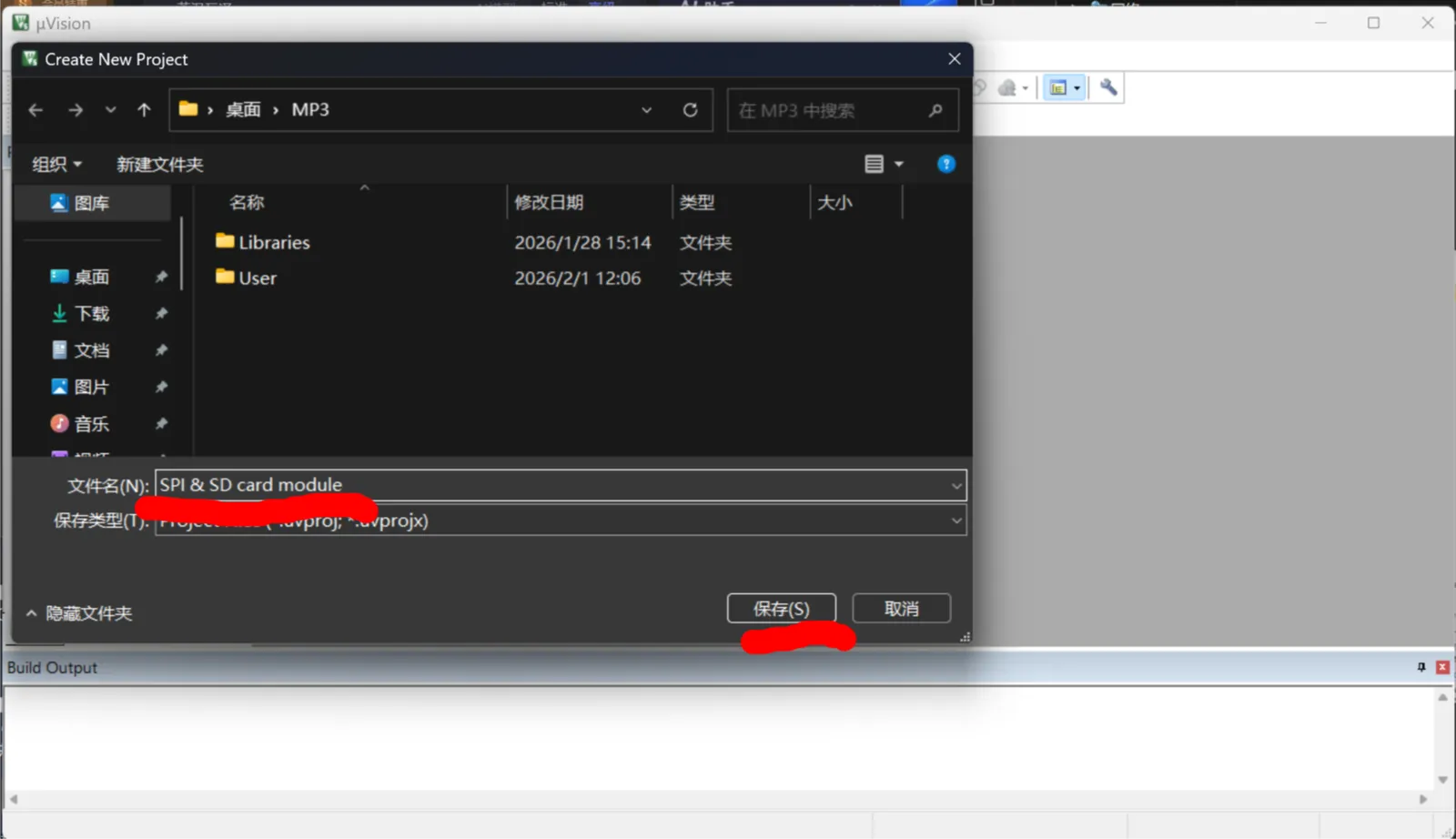The width and height of the screenshot is (1456, 839).
Task: Unpin 下载 using its pin icon
Action: tap(161, 313)
